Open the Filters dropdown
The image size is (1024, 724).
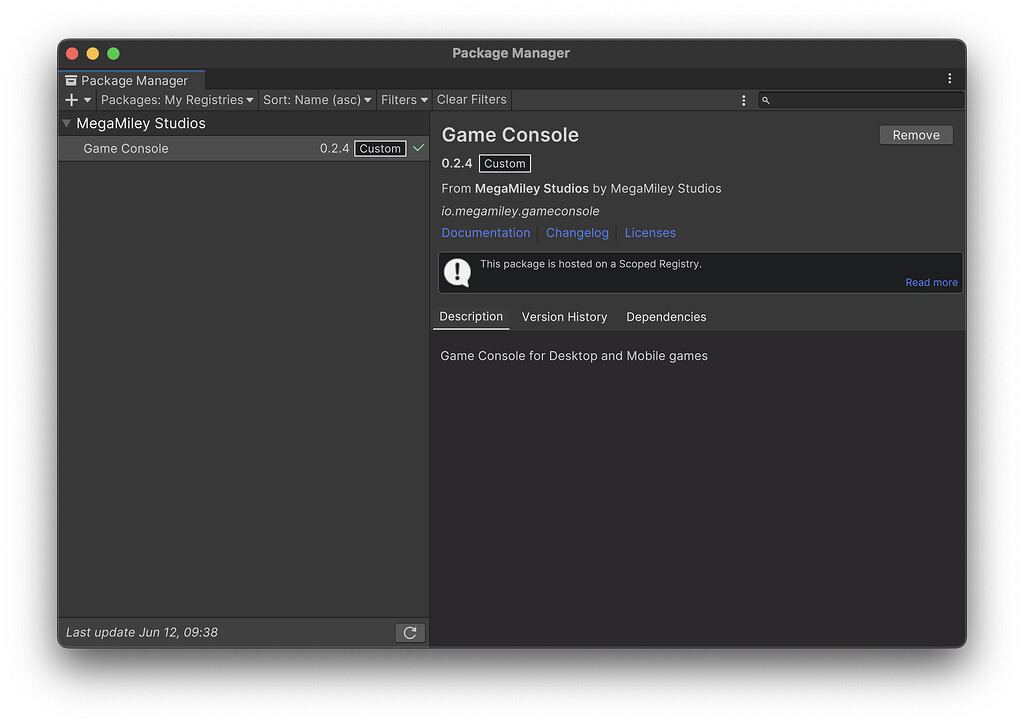pyautogui.click(x=404, y=100)
